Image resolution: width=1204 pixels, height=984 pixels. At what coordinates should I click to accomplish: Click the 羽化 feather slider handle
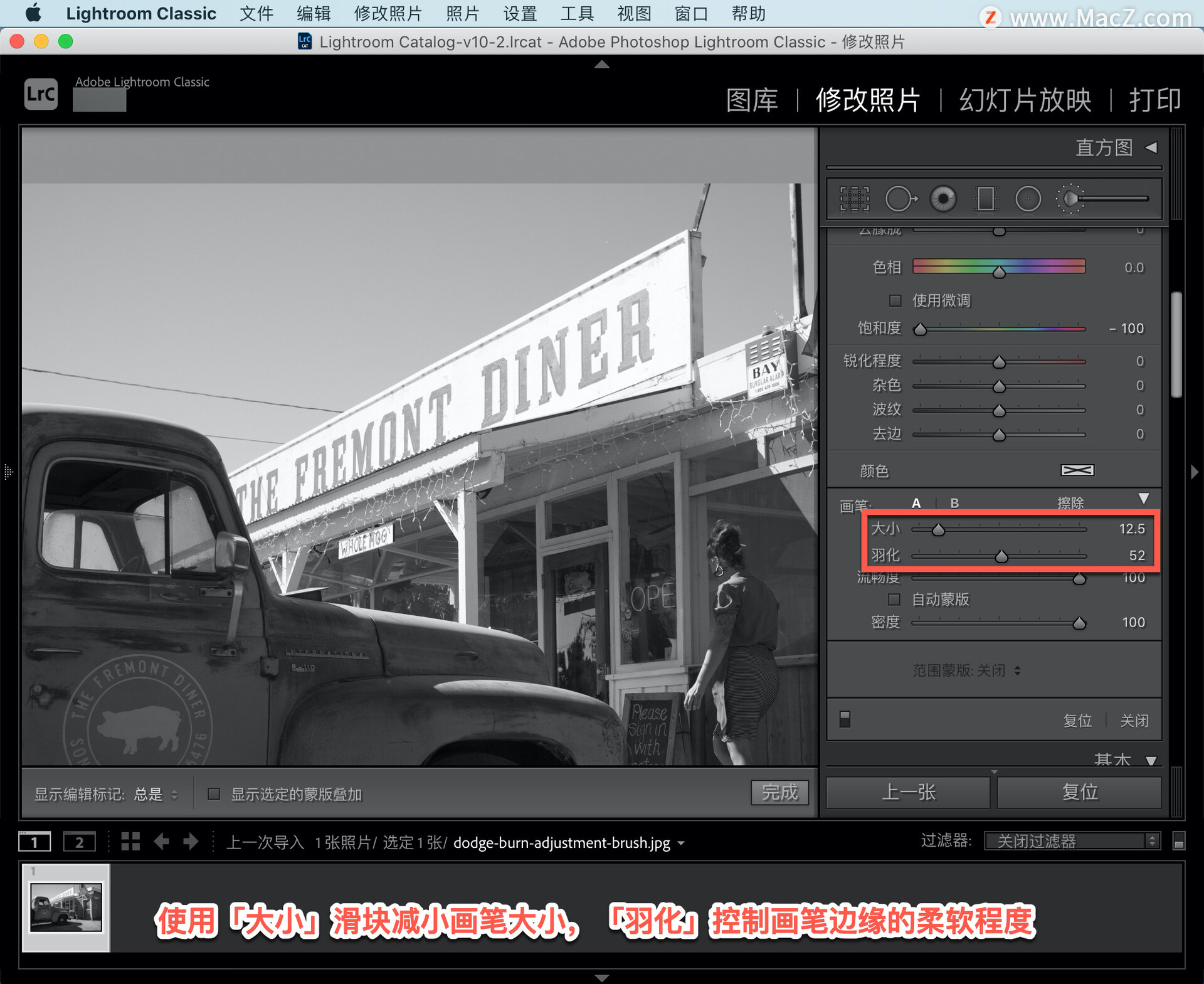click(1001, 556)
